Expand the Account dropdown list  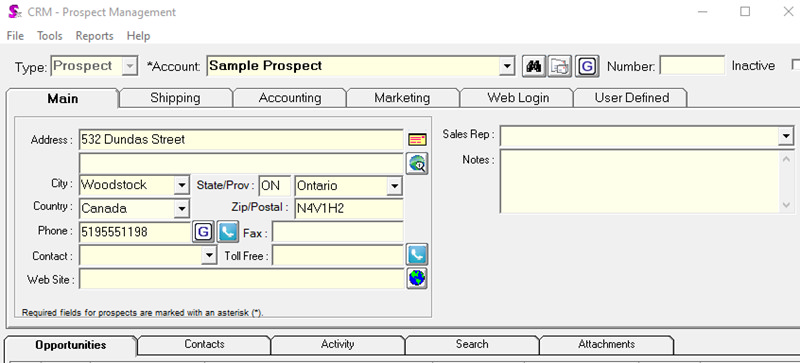coord(507,66)
